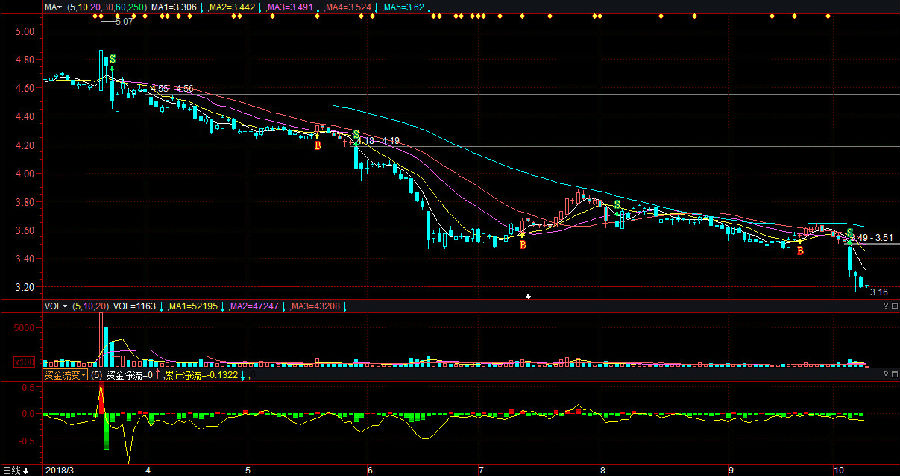Click the S sell marker labeled 3.49 - 3.51
900x476 pixels.
point(850,234)
